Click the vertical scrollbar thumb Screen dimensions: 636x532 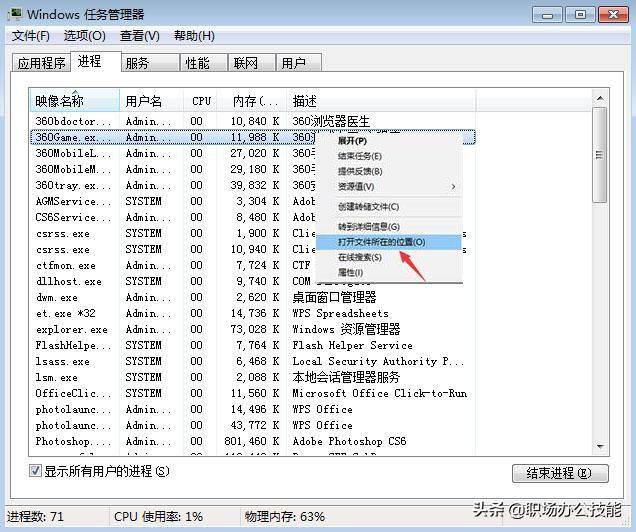[x=599, y=155]
